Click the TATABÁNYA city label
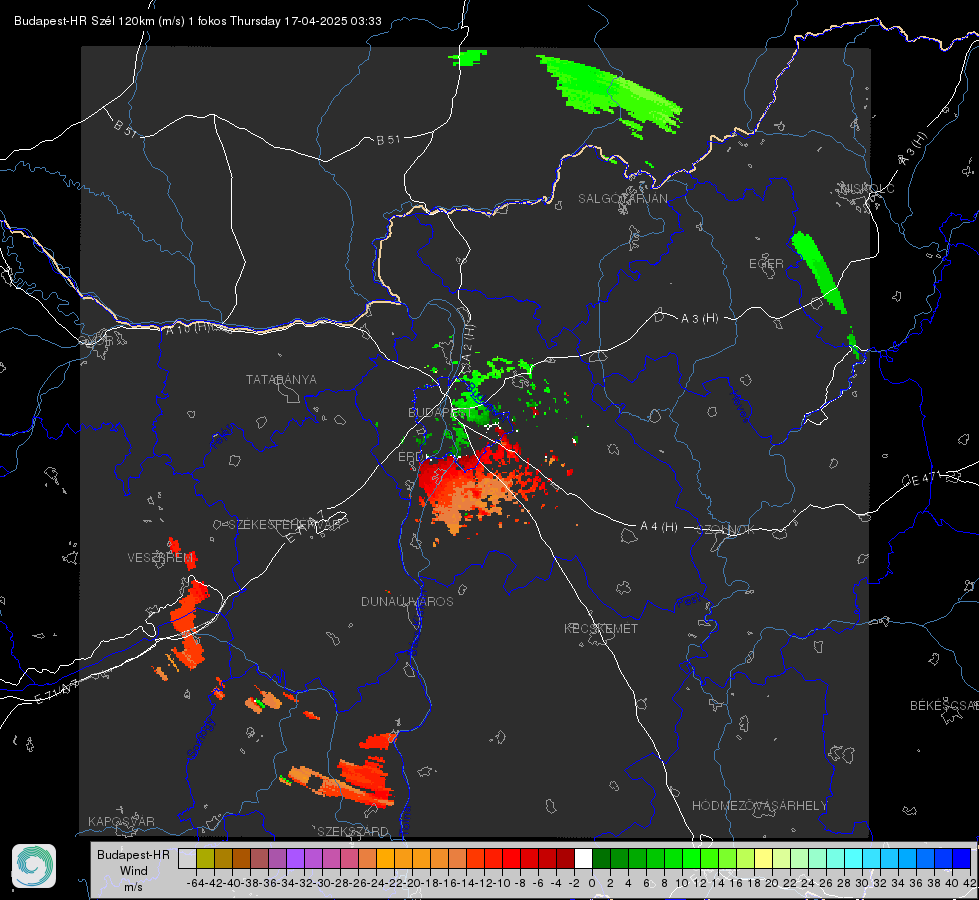 281,379
